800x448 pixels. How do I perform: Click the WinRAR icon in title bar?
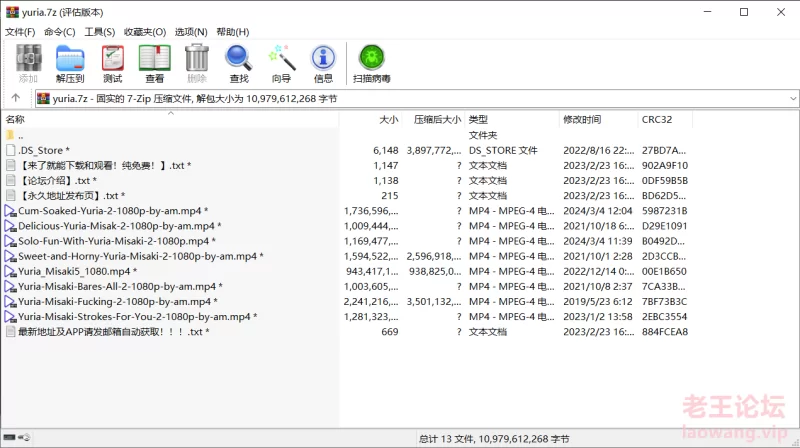pos(12,12)
